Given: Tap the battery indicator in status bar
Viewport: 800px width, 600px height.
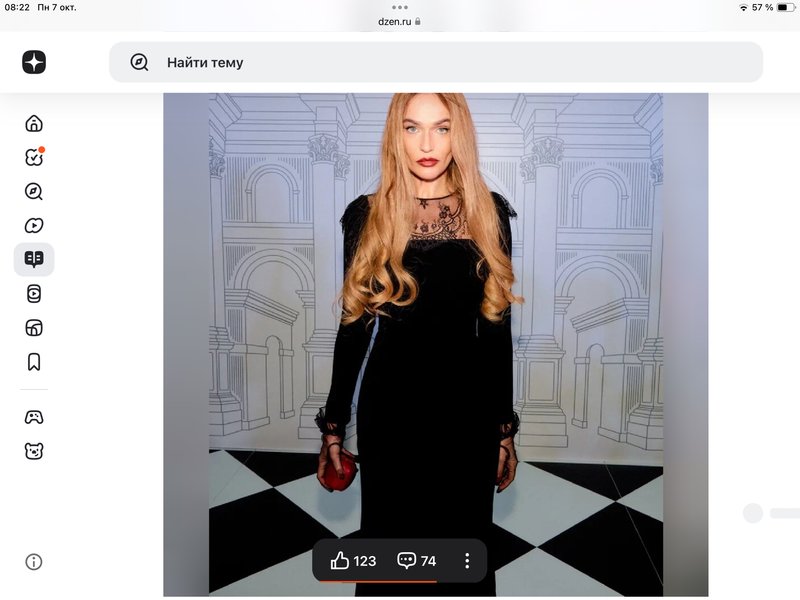Looking at the screenshot, I should click(x=785, y=7).
